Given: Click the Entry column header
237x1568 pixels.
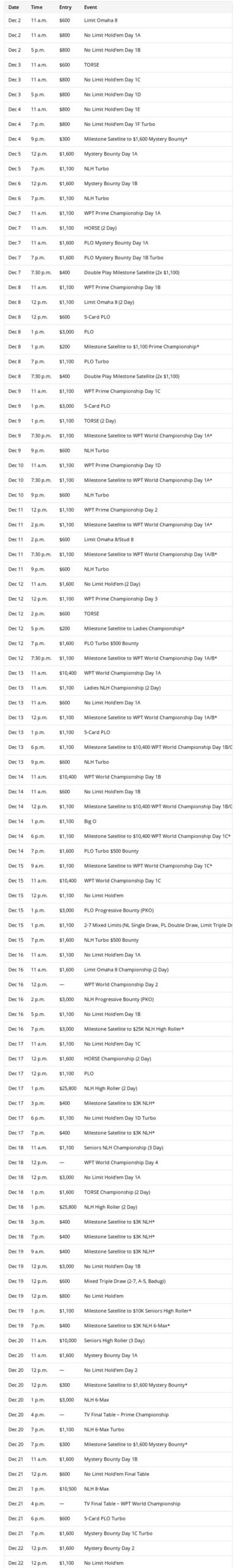Looking at the screenshot, I should (65, 7).
